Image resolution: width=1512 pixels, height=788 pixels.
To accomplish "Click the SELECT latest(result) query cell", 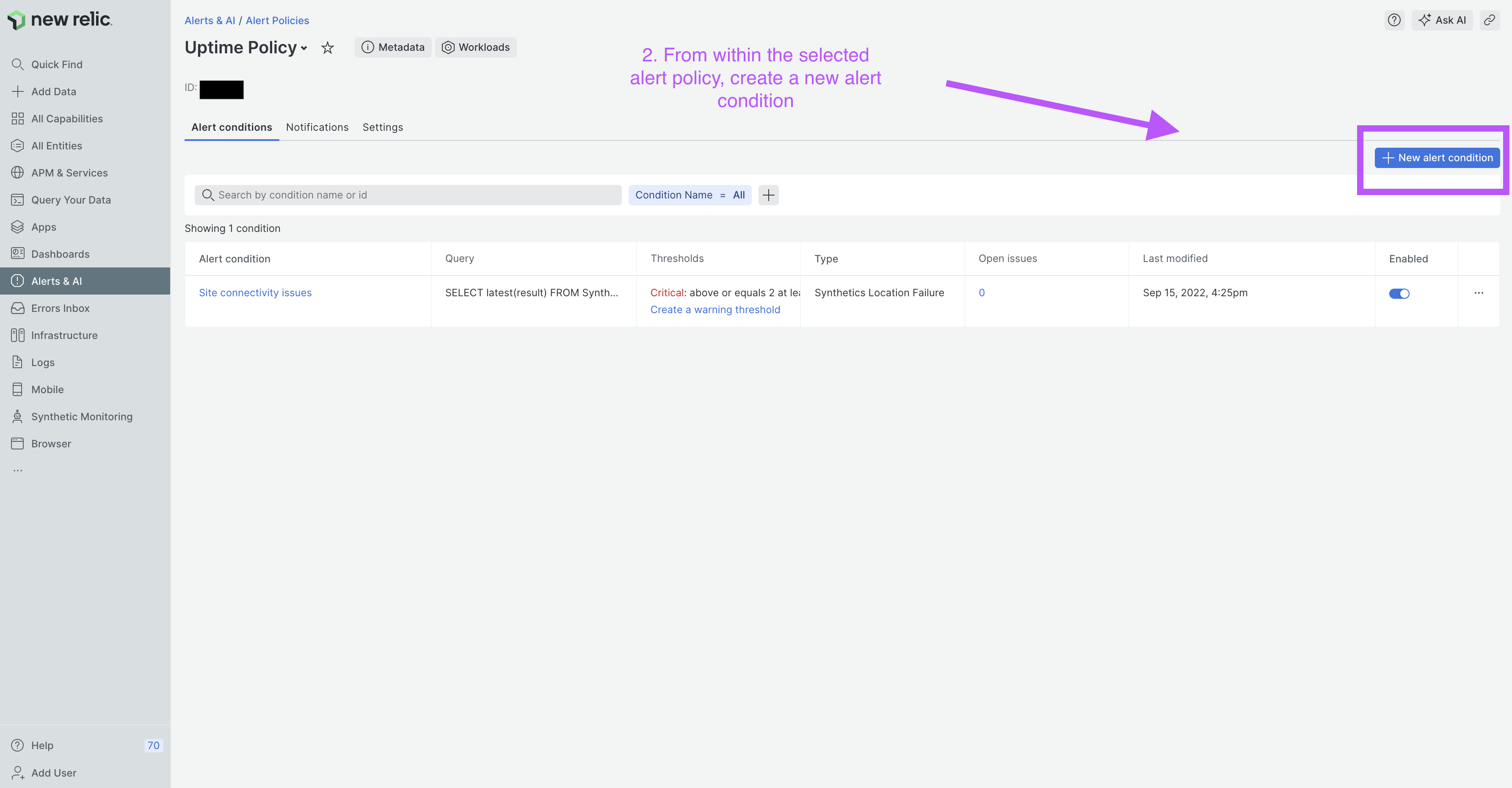I will point(531,293).
